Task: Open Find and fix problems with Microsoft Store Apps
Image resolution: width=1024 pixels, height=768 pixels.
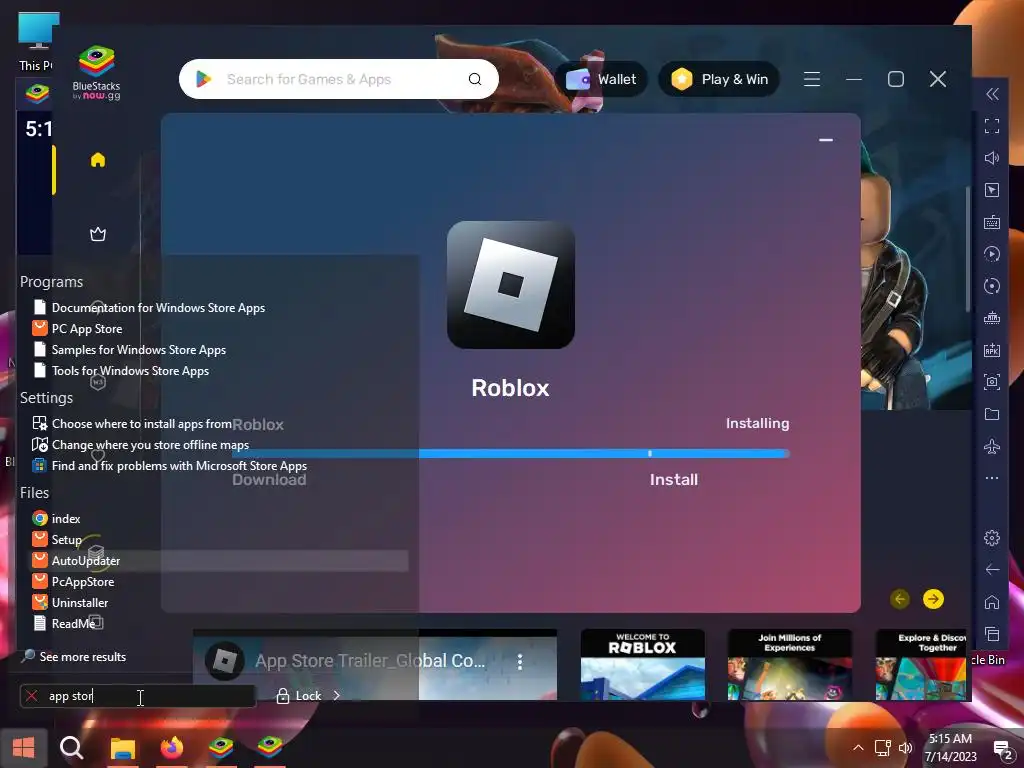Action: tap(179, 466)
